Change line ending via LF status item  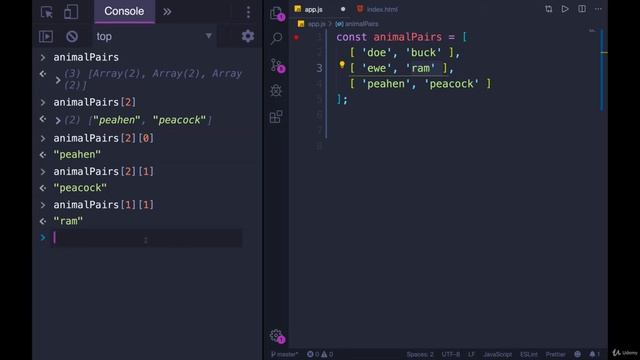(x=471, y=354)
